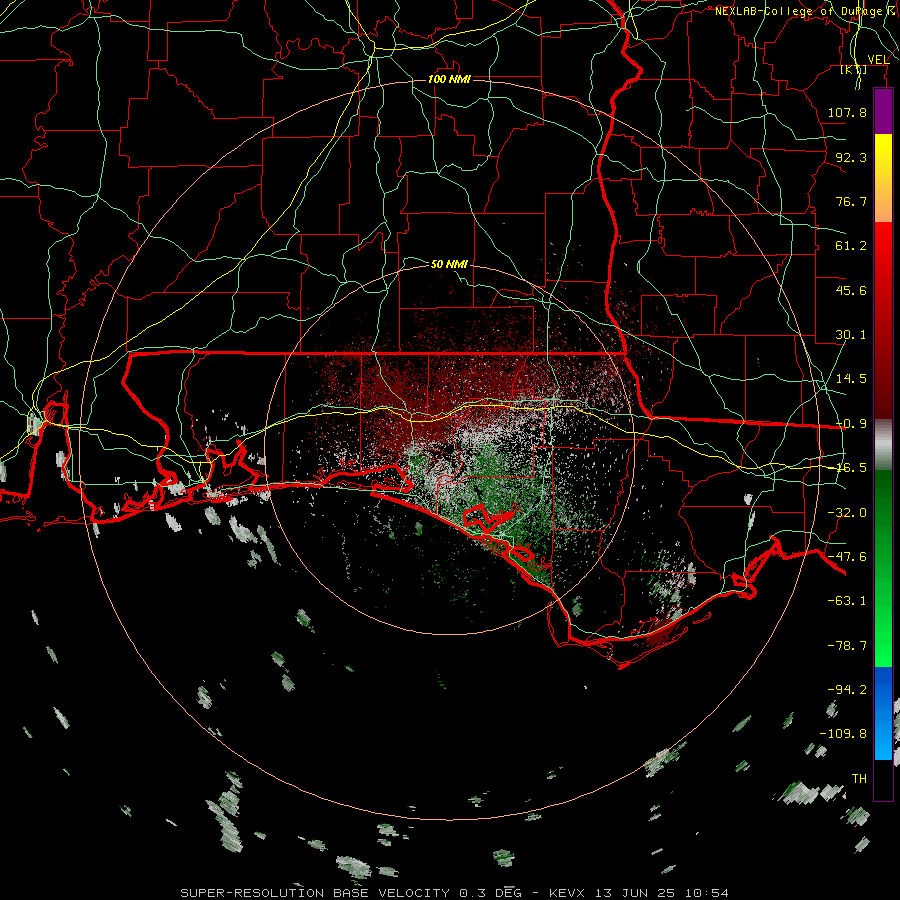
Task: Click the -63.1 velocity scale value
Action: [847, 601]
